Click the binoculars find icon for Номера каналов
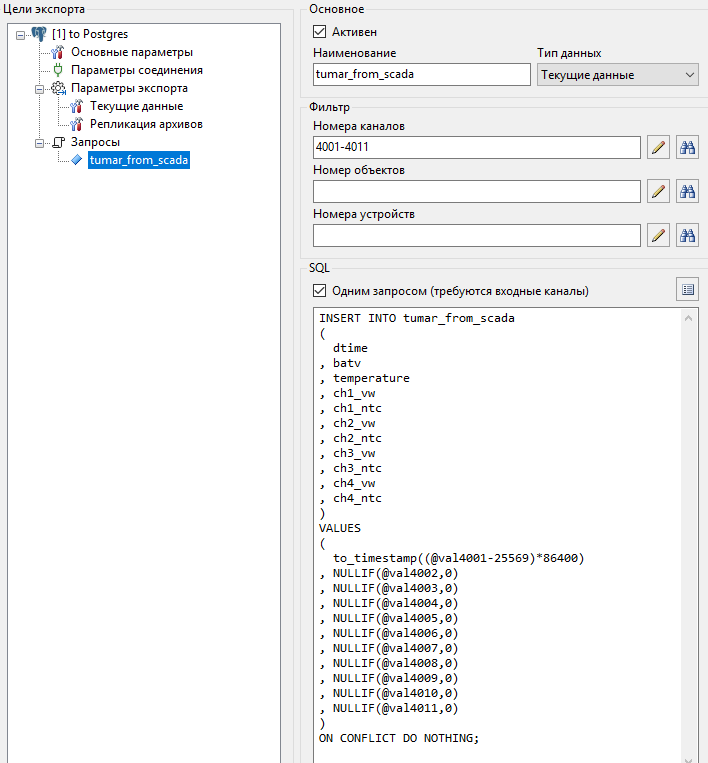Image resolution: width=708 pixels, height=763 pixels. 687,147
